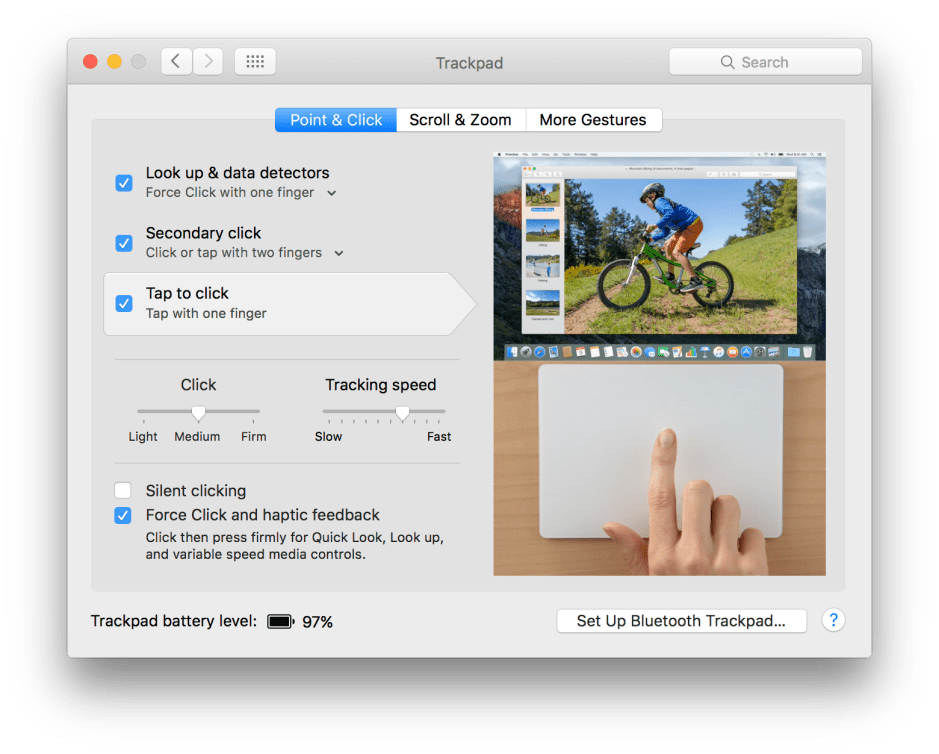Click the gesture demo video preview
Viewport: 939px width, 754px height.
[659, 365]
